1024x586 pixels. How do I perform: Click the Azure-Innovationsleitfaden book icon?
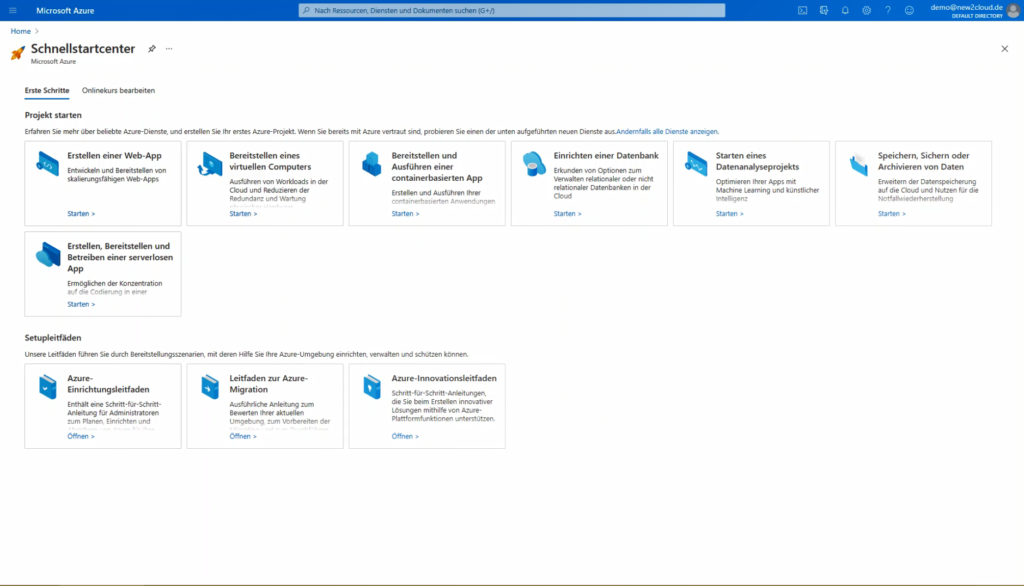click(372, 387)
